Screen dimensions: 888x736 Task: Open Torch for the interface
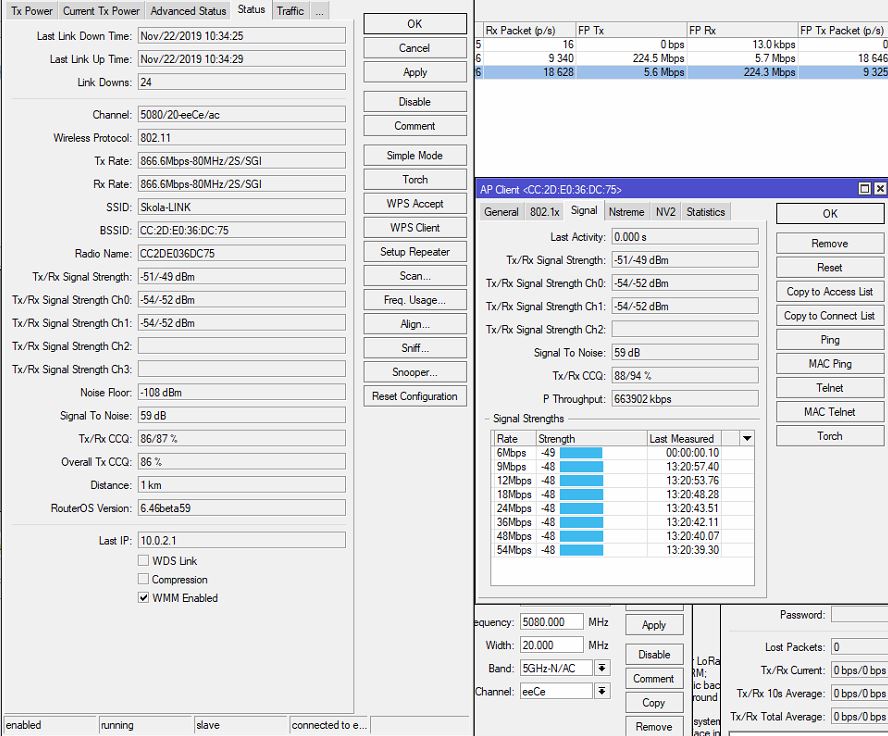[415, 179]
